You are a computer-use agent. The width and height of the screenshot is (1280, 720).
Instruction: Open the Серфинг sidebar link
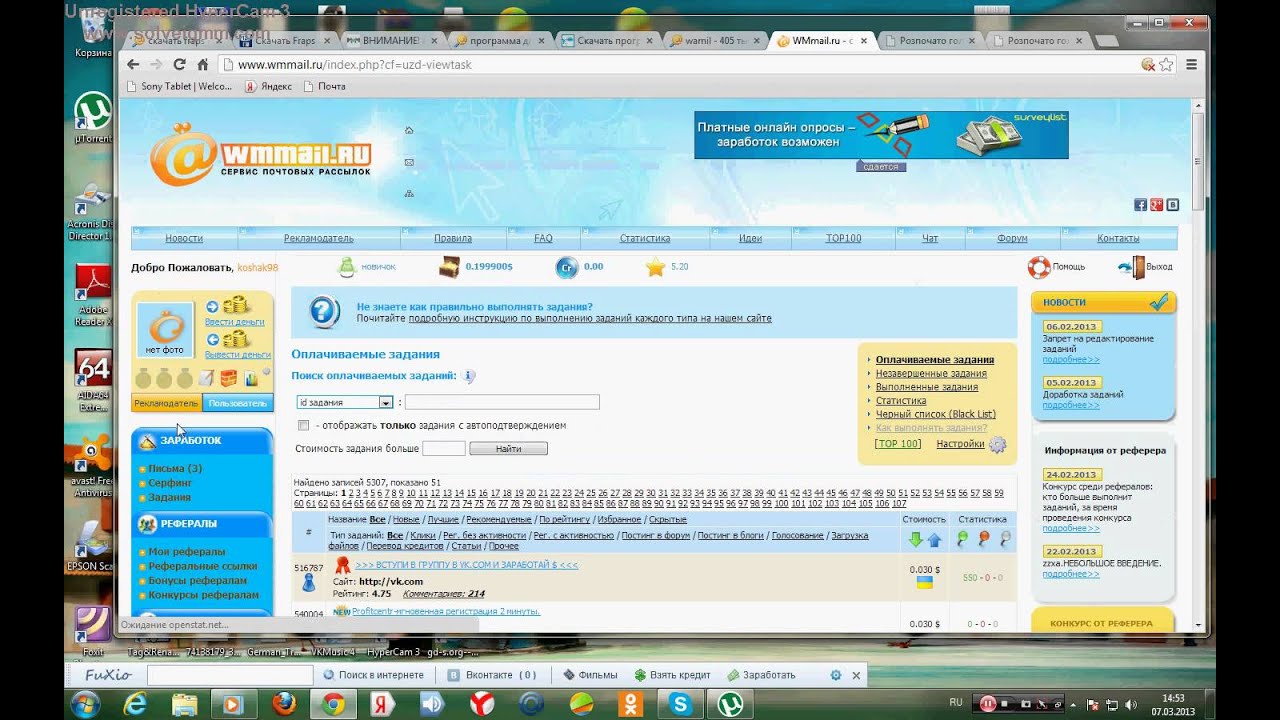pyautogui.click(x=170, y=482)
